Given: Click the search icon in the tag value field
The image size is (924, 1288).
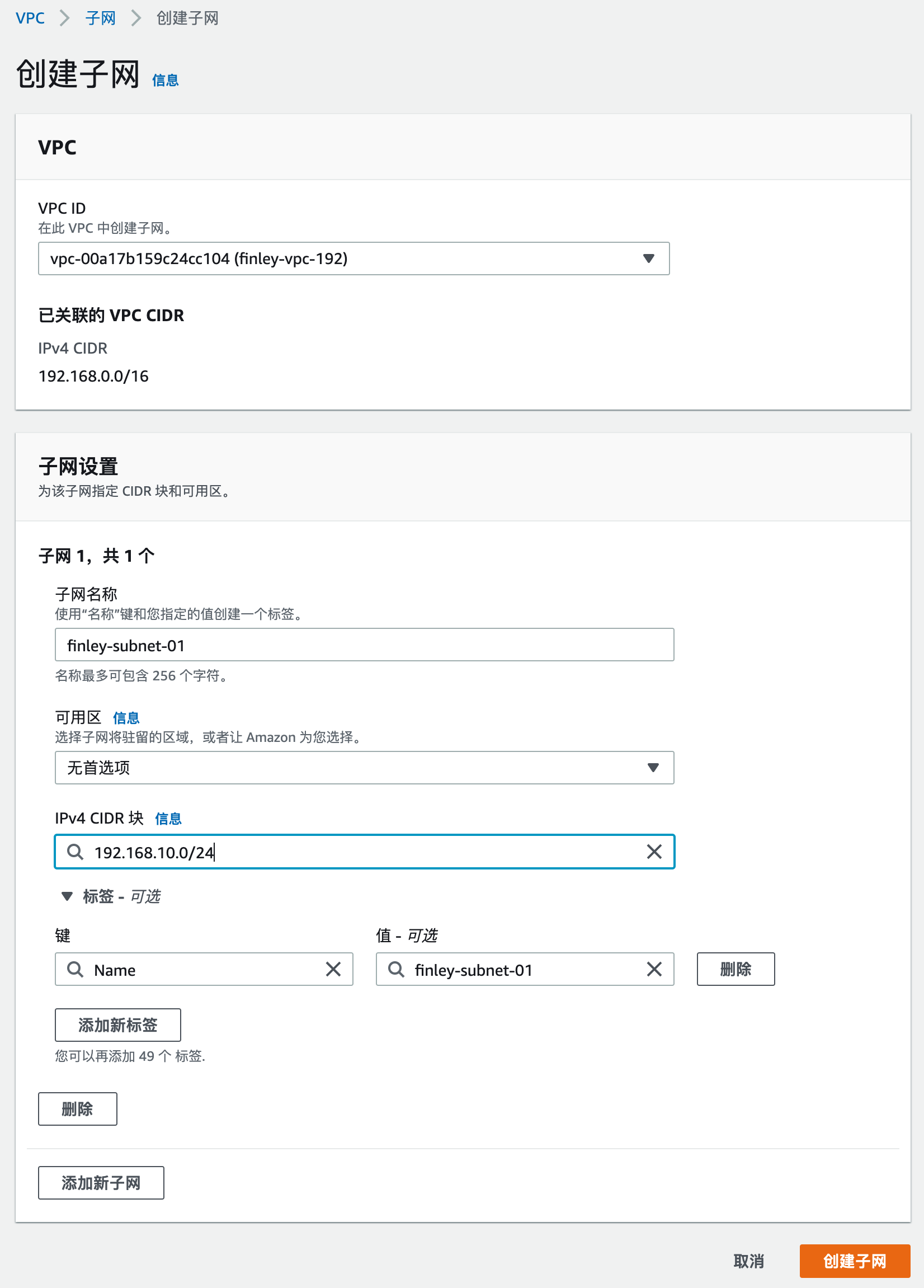Looking at the screenshot, I should (395, 970).
